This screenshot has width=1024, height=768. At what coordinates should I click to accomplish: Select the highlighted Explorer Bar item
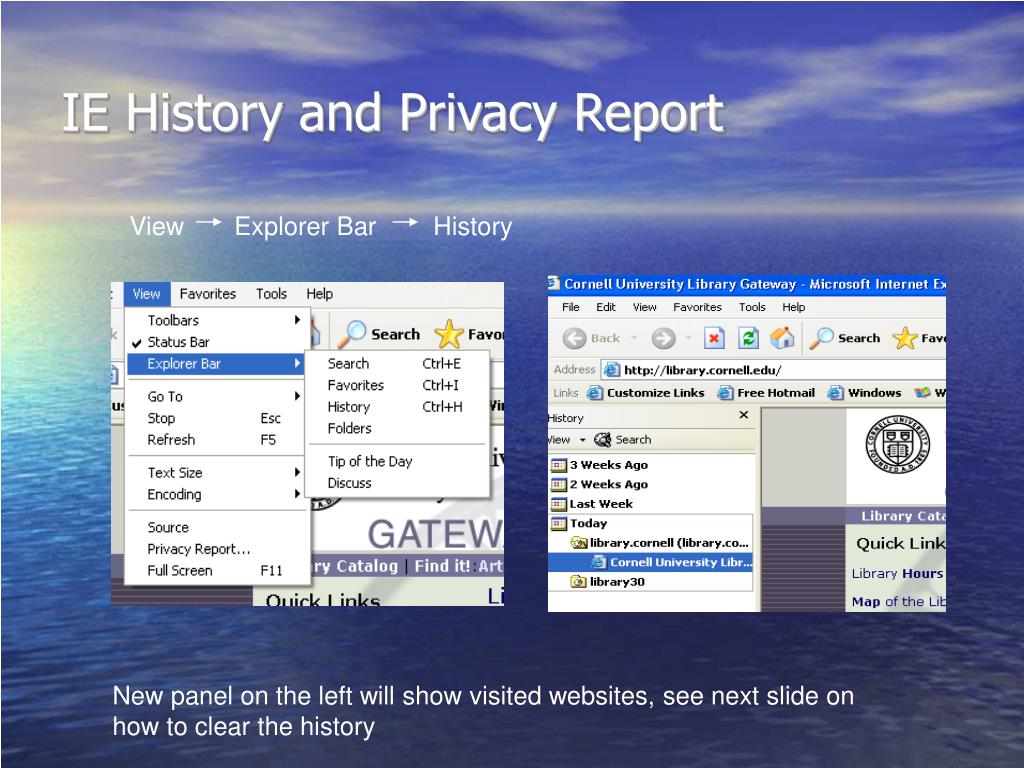point(216,364)
